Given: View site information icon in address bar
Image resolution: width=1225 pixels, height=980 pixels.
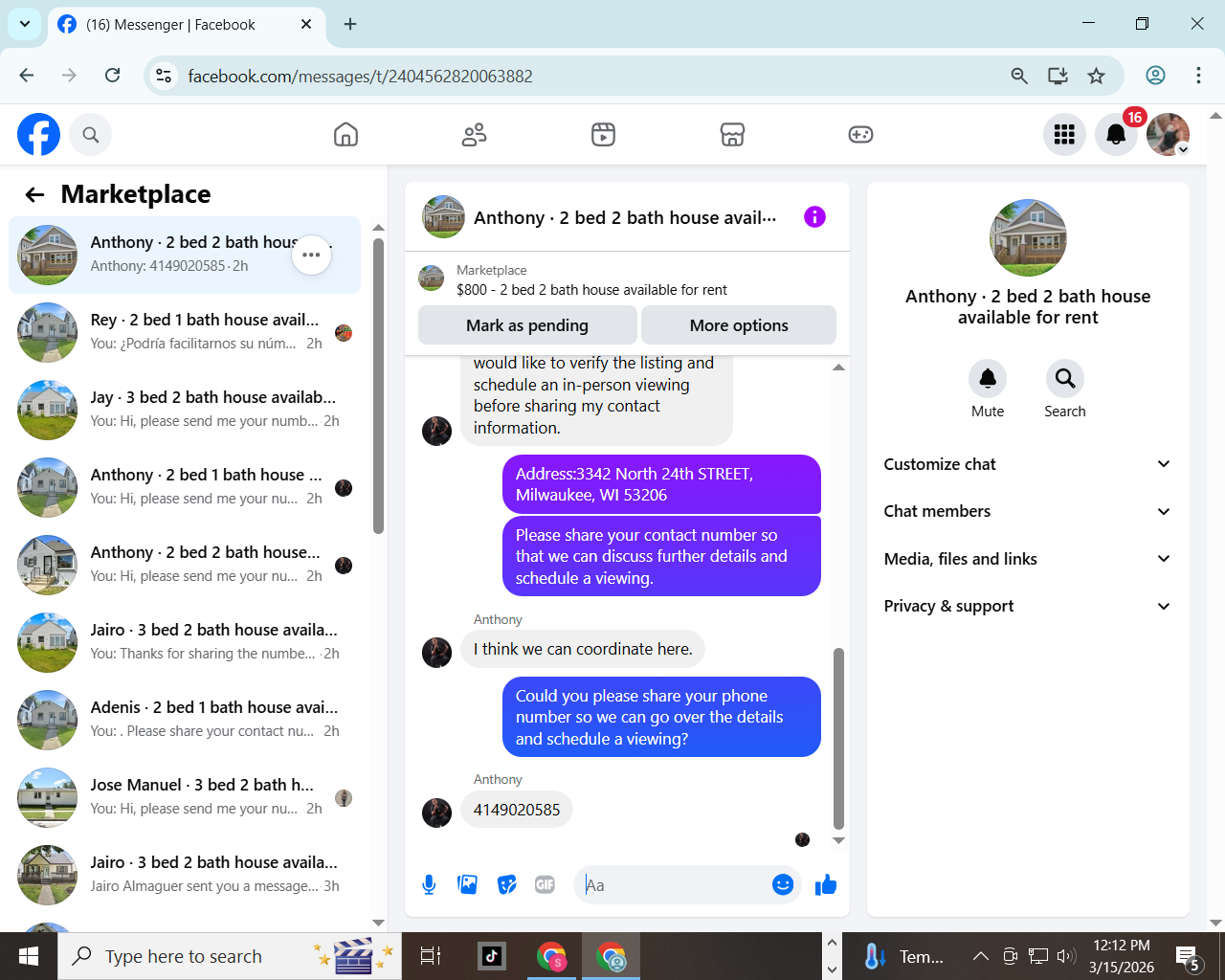Looking at the screenshot, I should (x=164, y=76).
